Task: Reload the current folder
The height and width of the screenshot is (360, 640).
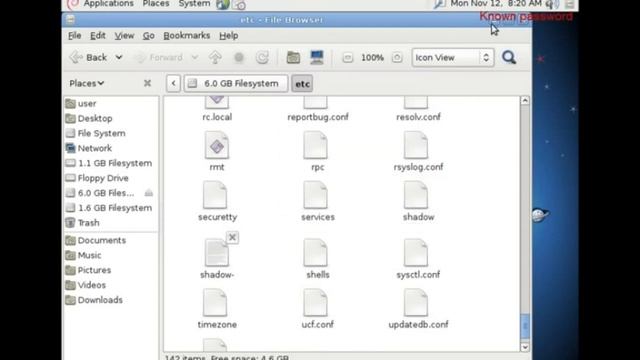Action: click(262, 58)
